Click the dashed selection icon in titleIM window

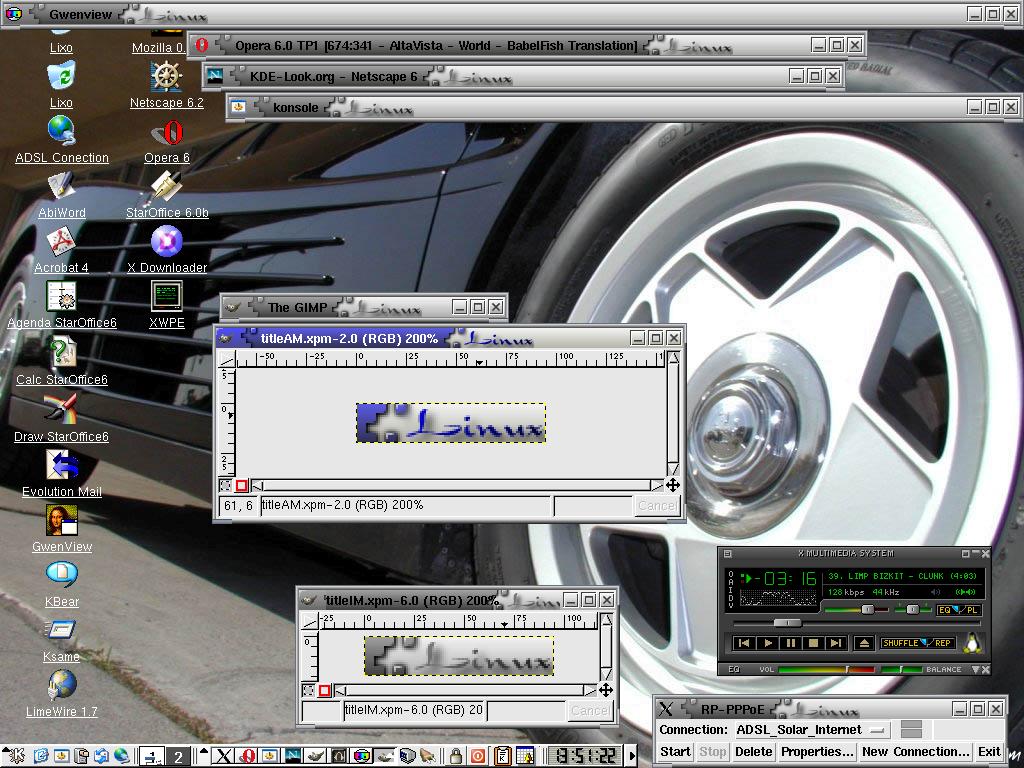(x=308, y=690)
